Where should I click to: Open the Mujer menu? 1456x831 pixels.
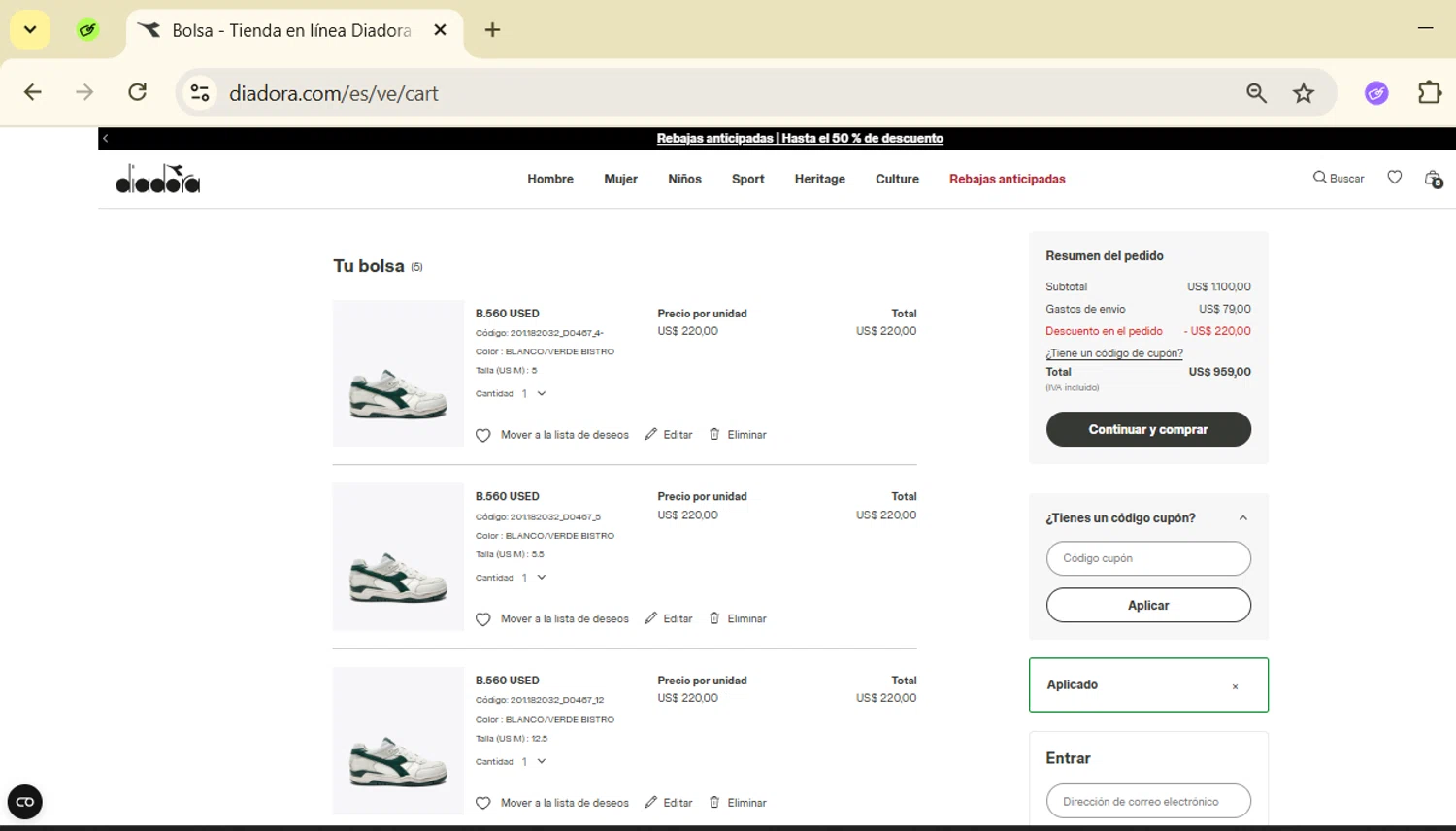point(620,180)
